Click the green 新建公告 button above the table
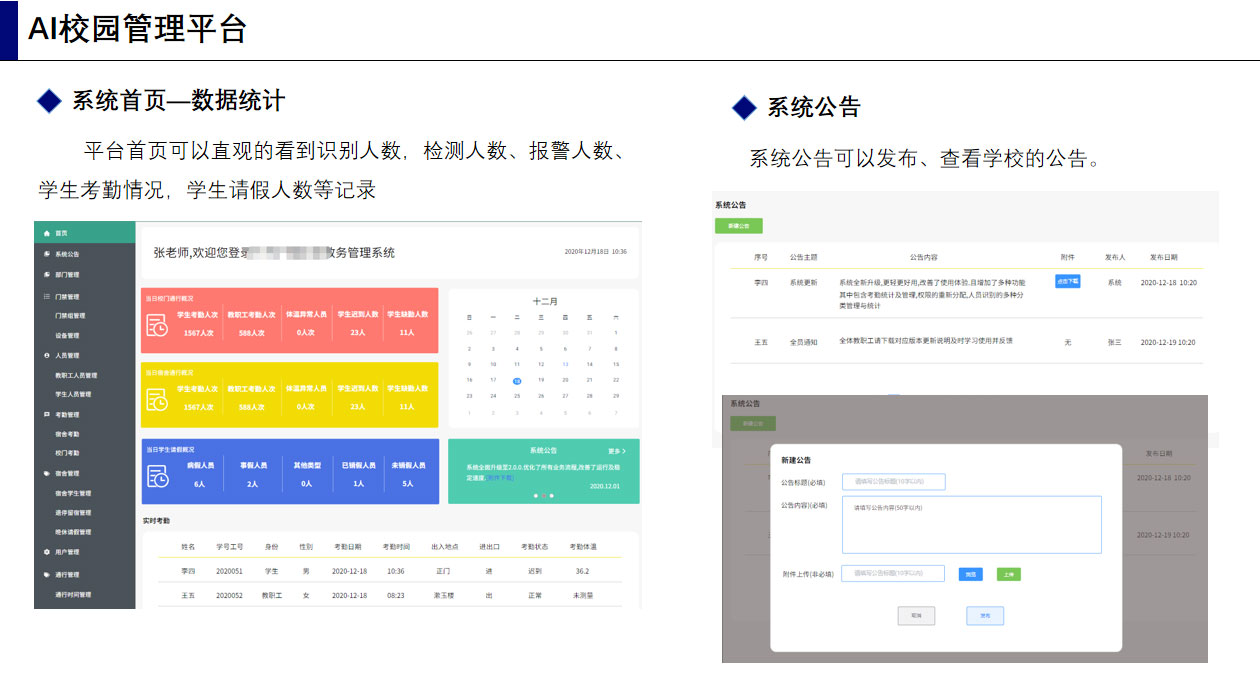1260x700 pixels. pos(738,226)
